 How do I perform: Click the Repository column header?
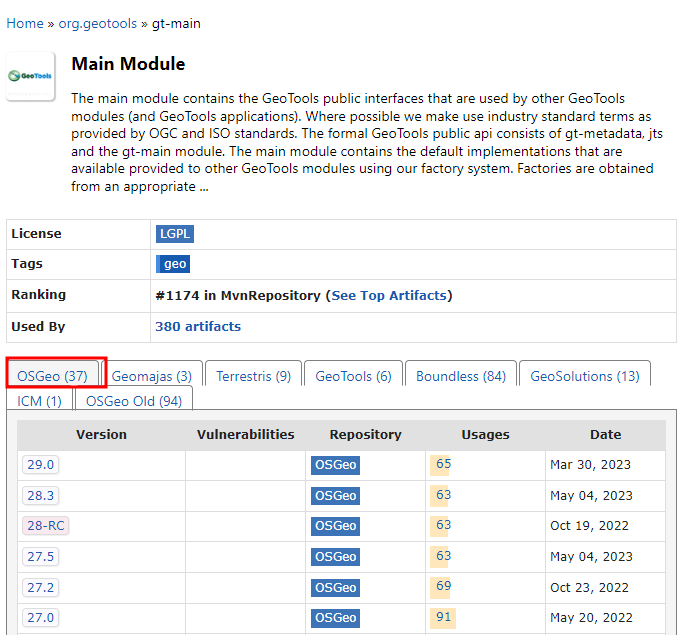366,434
